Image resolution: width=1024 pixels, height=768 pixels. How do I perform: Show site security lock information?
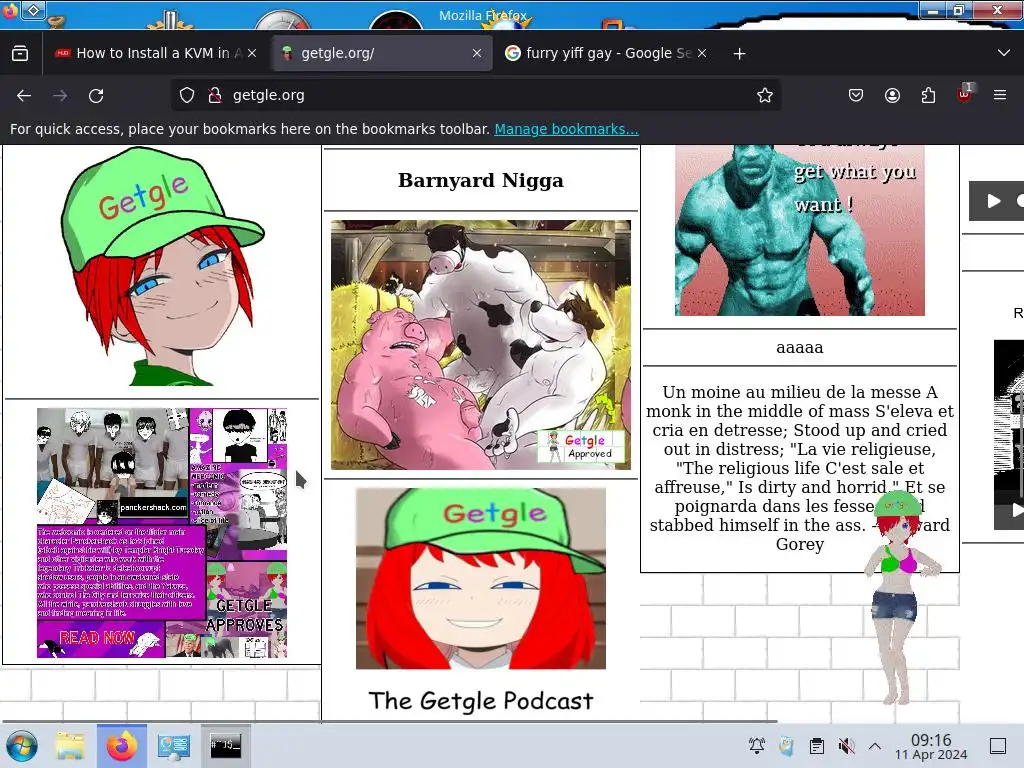(x=215, y=95)
